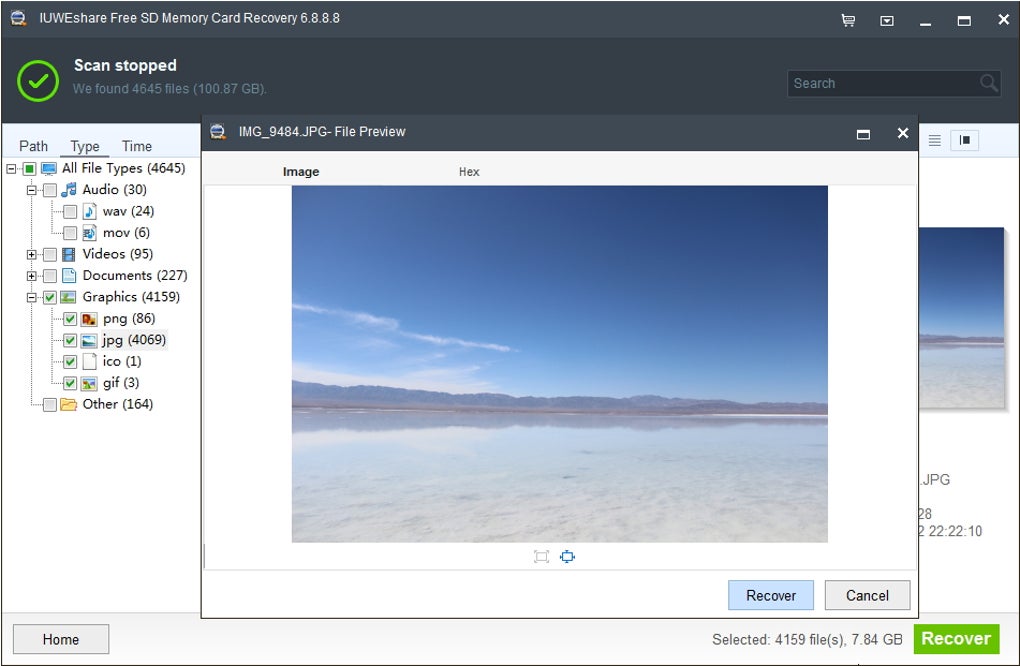This screenshot has height=666, width=1020.
Task: Click Recover in the preview dialog
Action: point(771,595)
